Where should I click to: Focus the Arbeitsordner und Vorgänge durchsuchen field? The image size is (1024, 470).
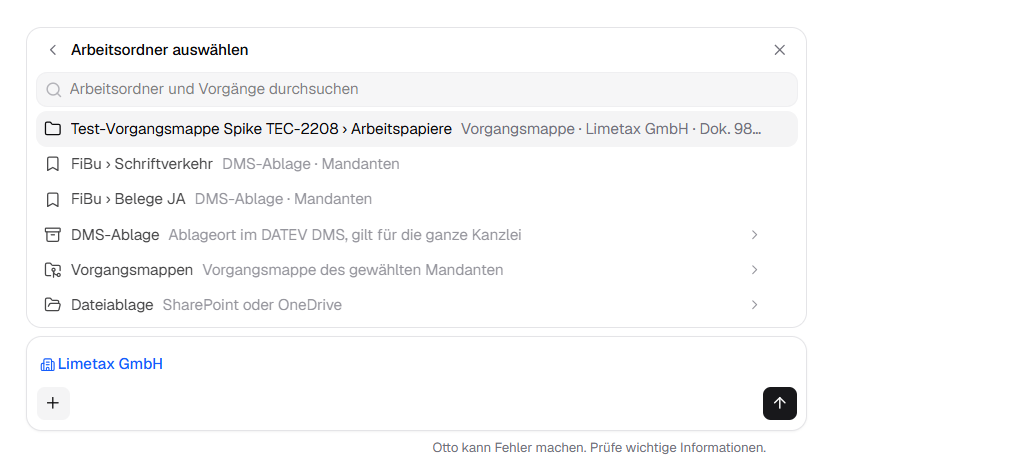[x=417, y=89]
